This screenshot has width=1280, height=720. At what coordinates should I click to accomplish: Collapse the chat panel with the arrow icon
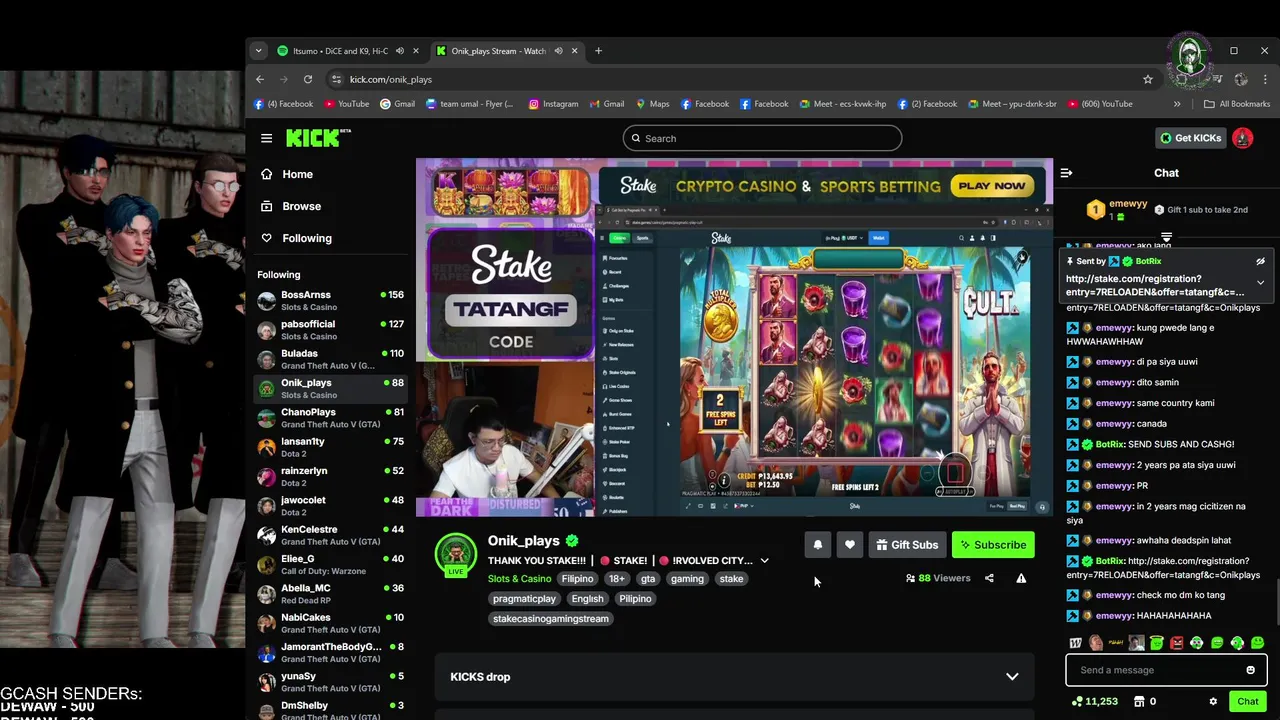(1066, 173)
